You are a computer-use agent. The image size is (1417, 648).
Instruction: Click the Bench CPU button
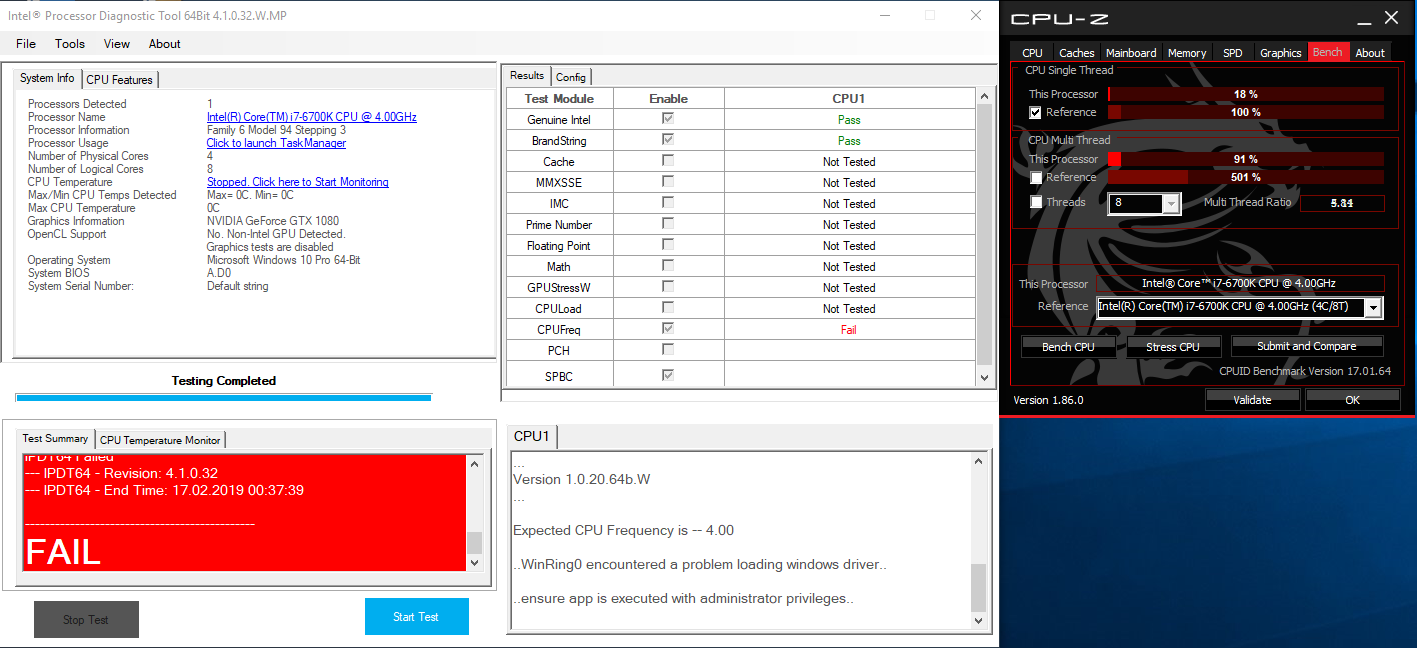[1069, 346]
